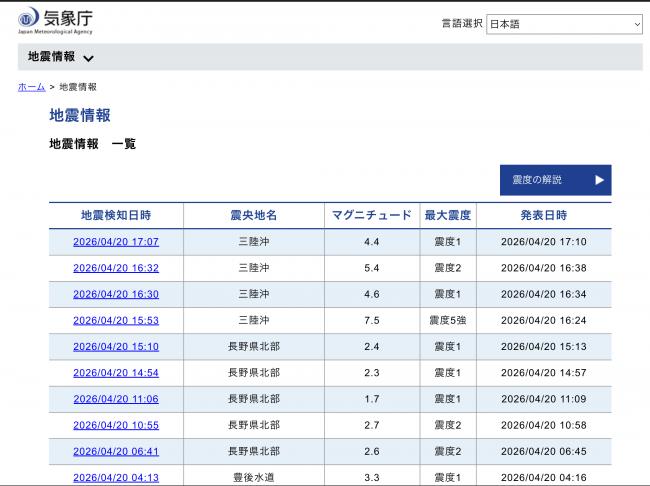Image resolution: width=650 pixels, height=486 pixels.
Task: Open earthquake entry 2026/04/20 16:32
Action: (116, 268)
